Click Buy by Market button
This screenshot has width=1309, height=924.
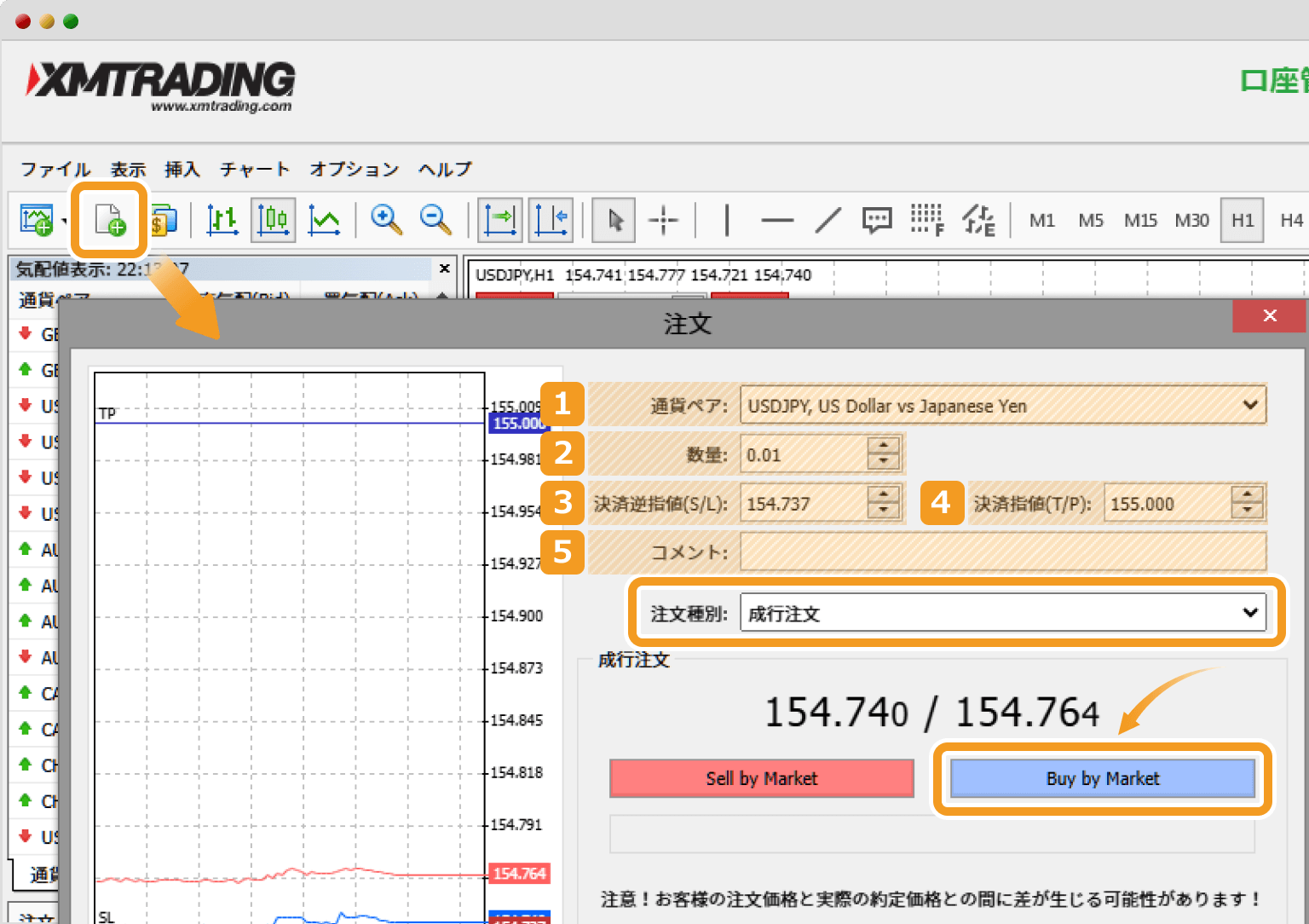tap(1103, 778)
